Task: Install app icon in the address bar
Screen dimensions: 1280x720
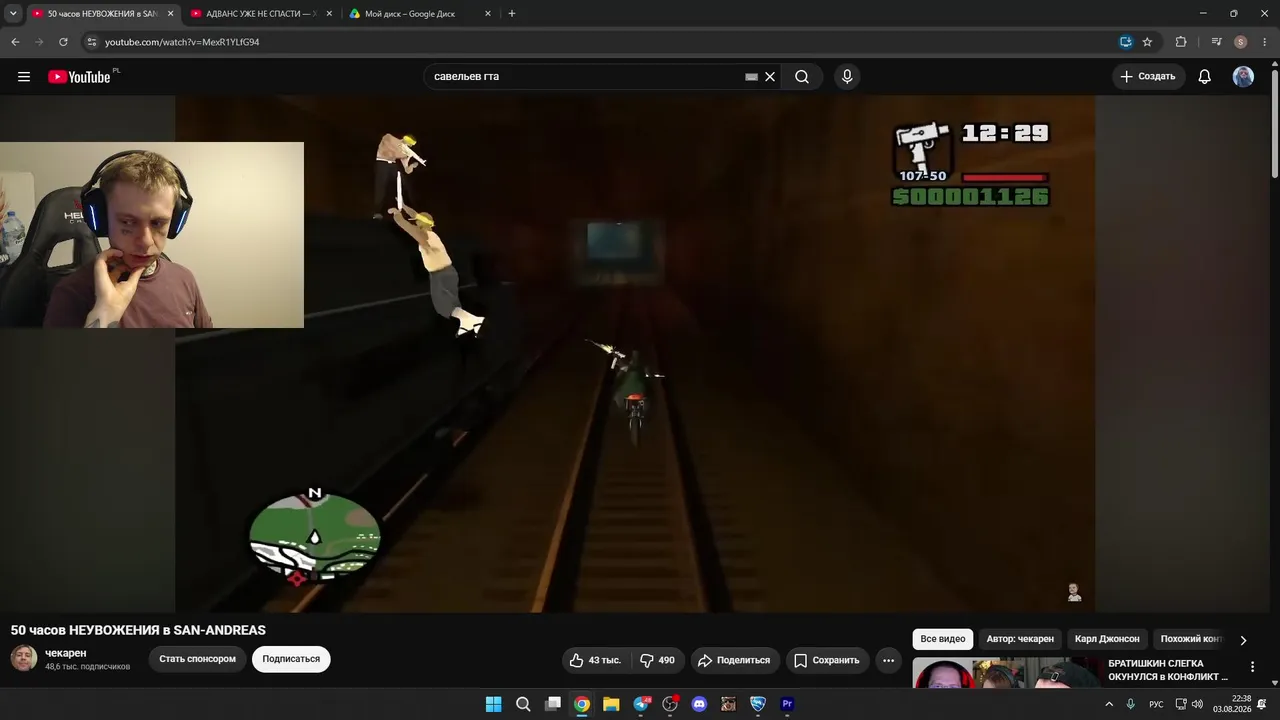Action: click(1126, 42)
